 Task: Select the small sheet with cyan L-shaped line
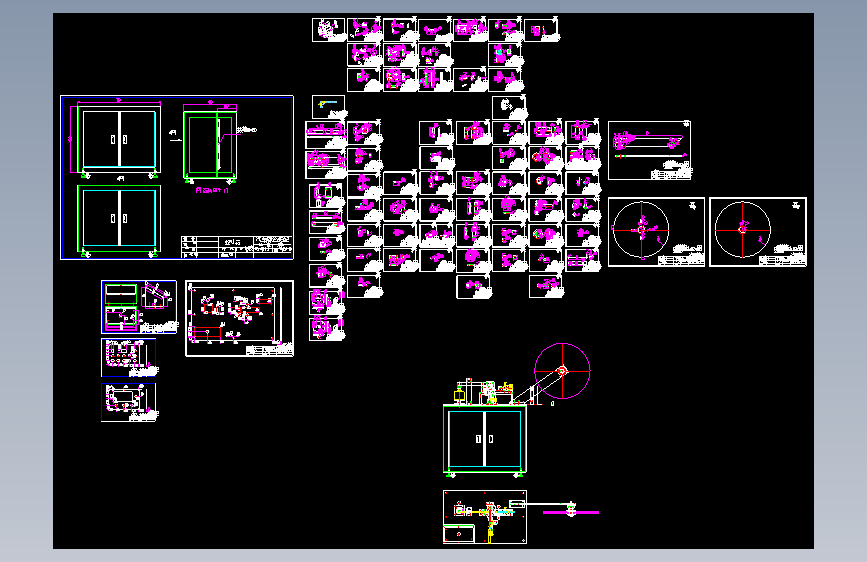[328, 107]
